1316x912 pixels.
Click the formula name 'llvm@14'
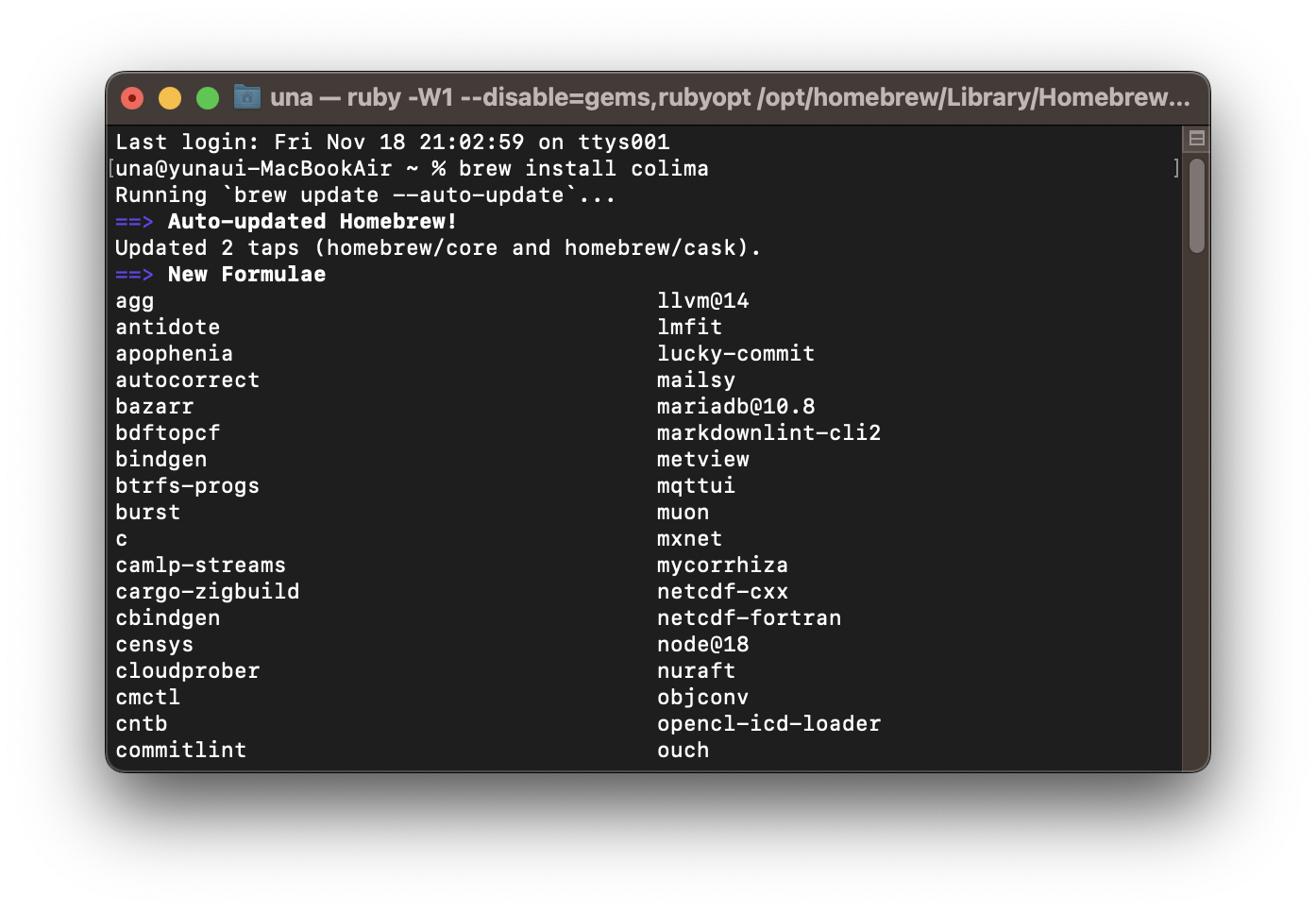coord(703,301)
